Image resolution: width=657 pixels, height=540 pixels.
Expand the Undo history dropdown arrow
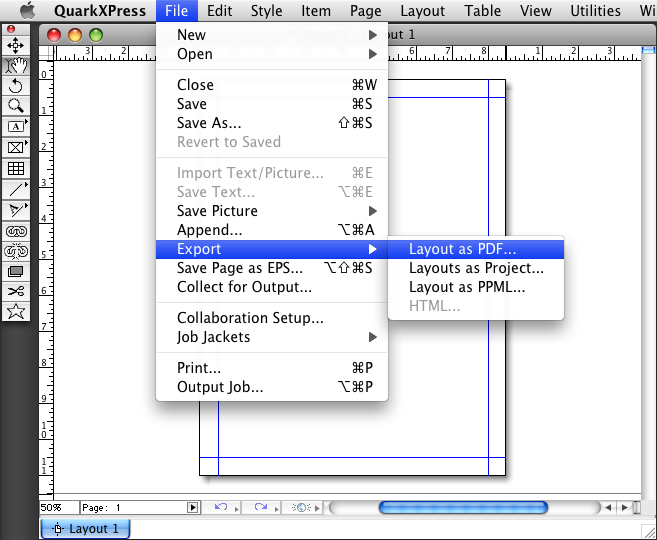[236, 509]
